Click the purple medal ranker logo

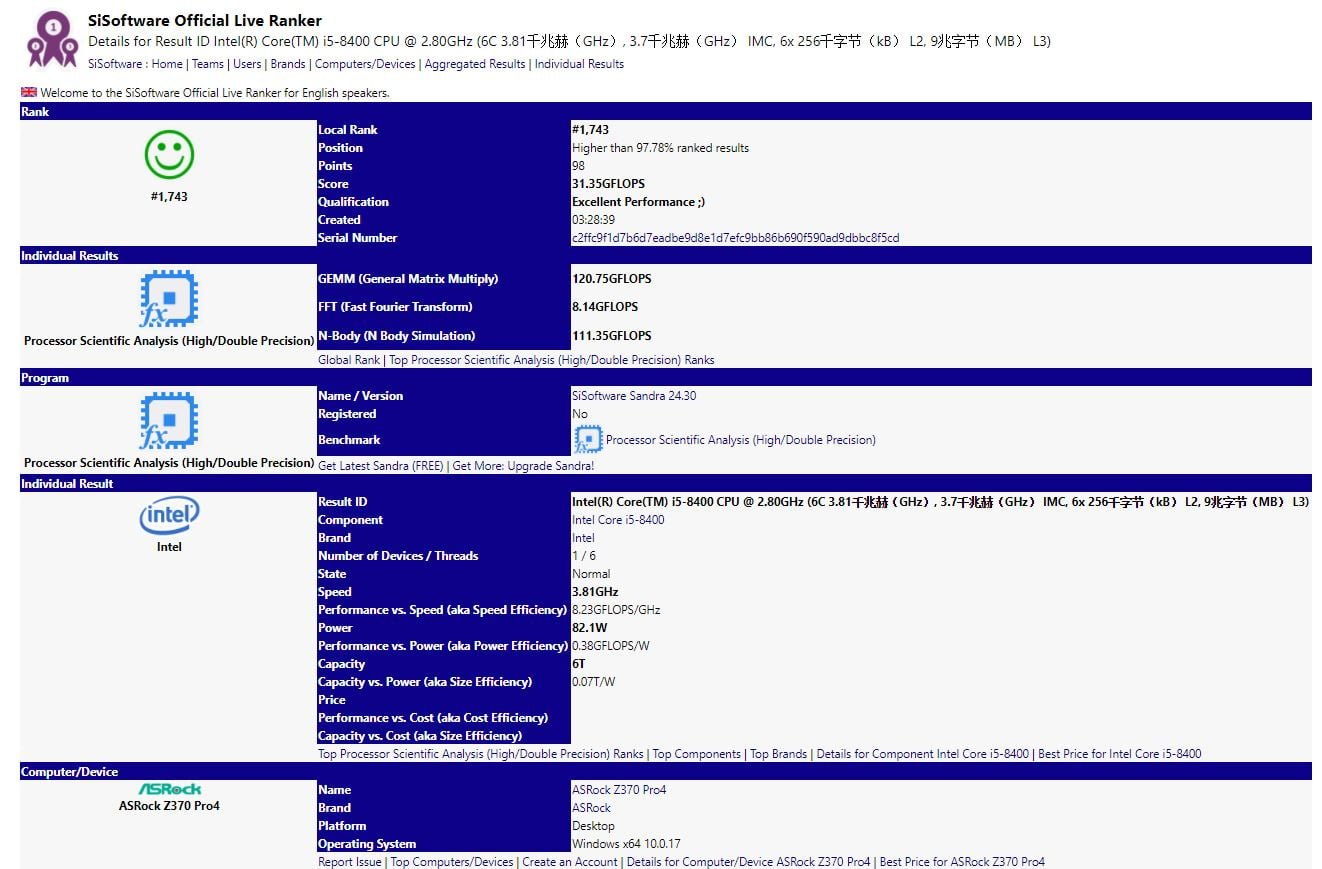pos(53,39)
